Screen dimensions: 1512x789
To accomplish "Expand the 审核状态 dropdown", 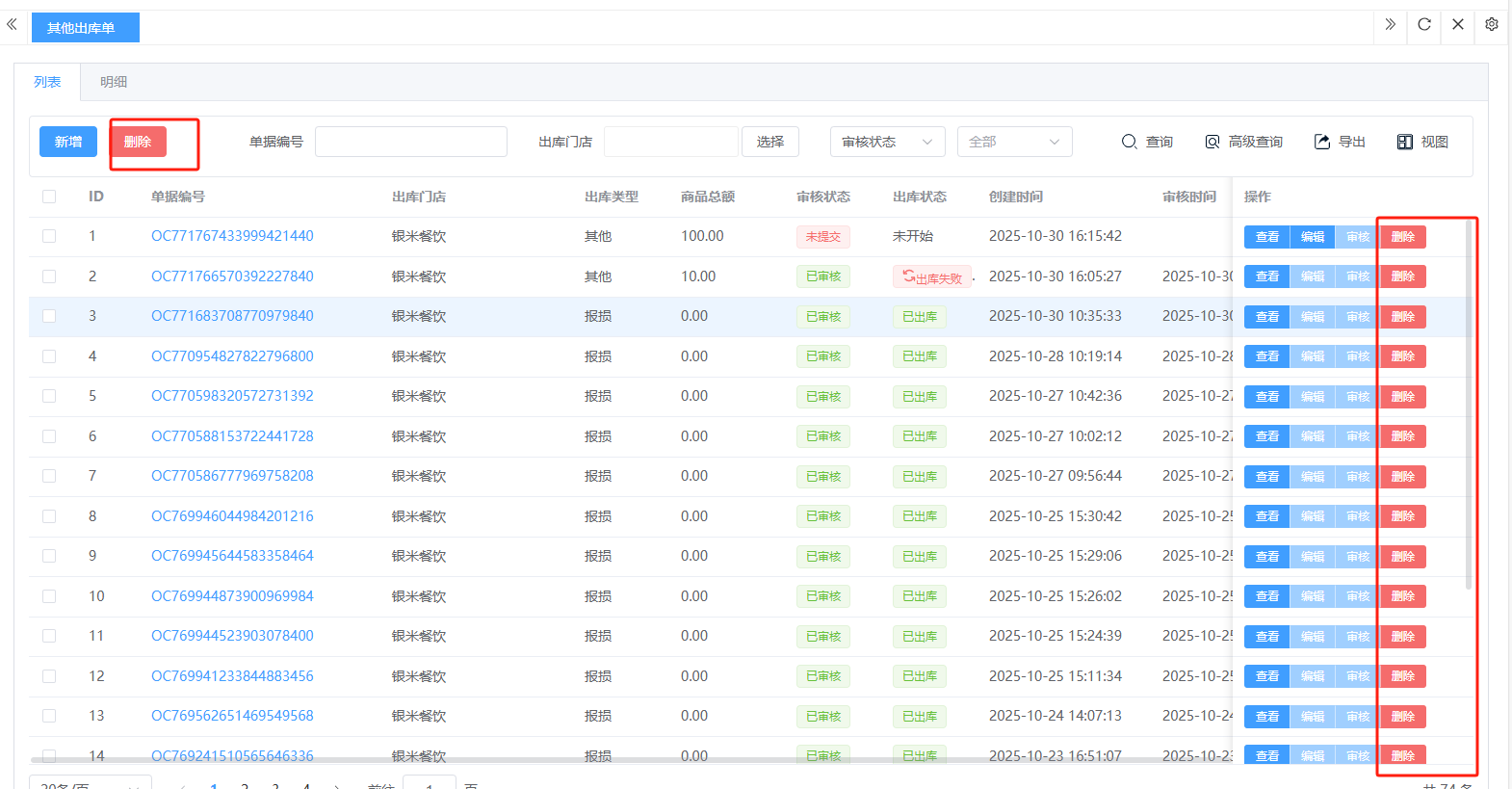I will (887, 142).
